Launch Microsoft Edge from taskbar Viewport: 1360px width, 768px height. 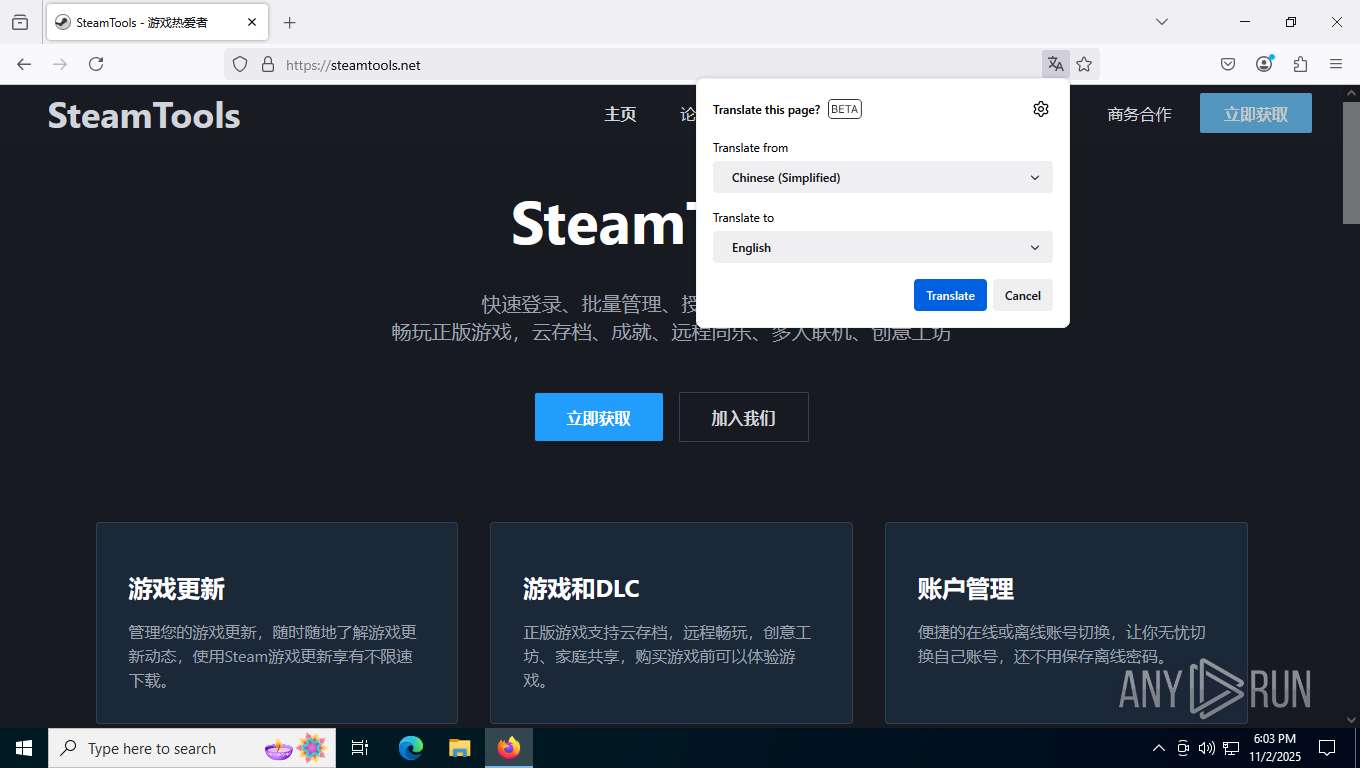[410, 748]
